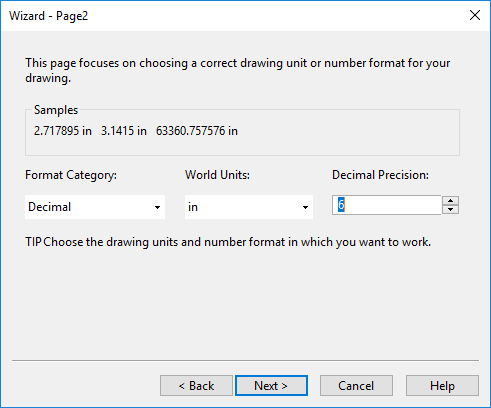Go back with the < Back button
Image resolution: width=491 pixels, height=408 pixels.
point(196,386)
